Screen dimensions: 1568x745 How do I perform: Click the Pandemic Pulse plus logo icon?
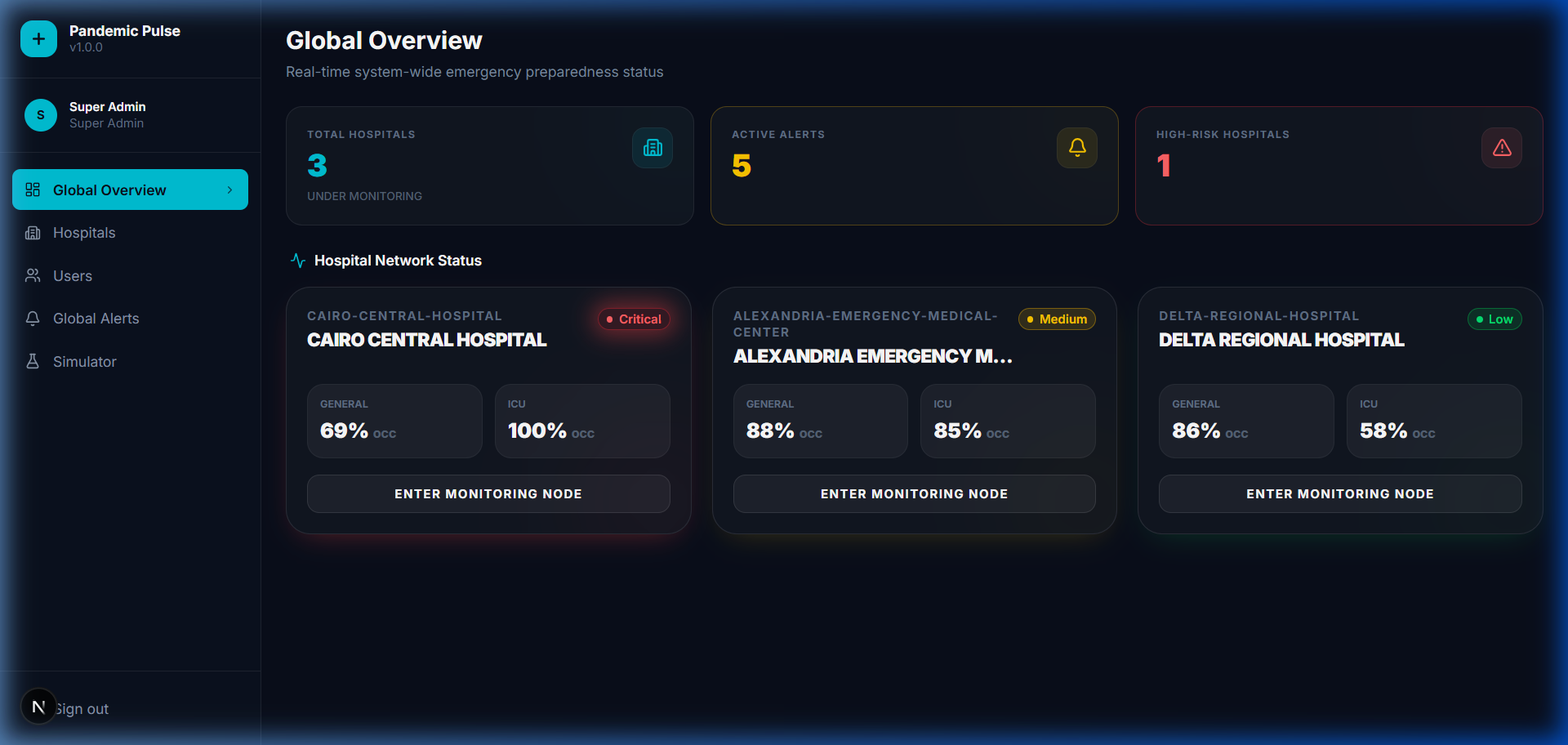(38, 38)
